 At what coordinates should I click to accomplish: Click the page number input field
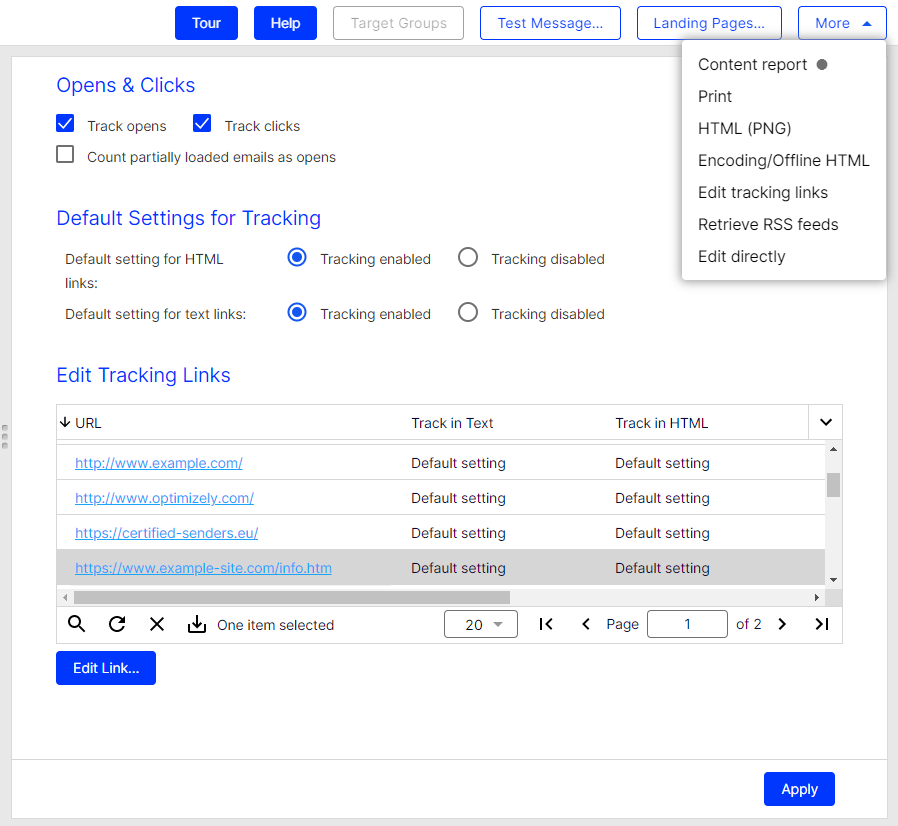point(687,624)
